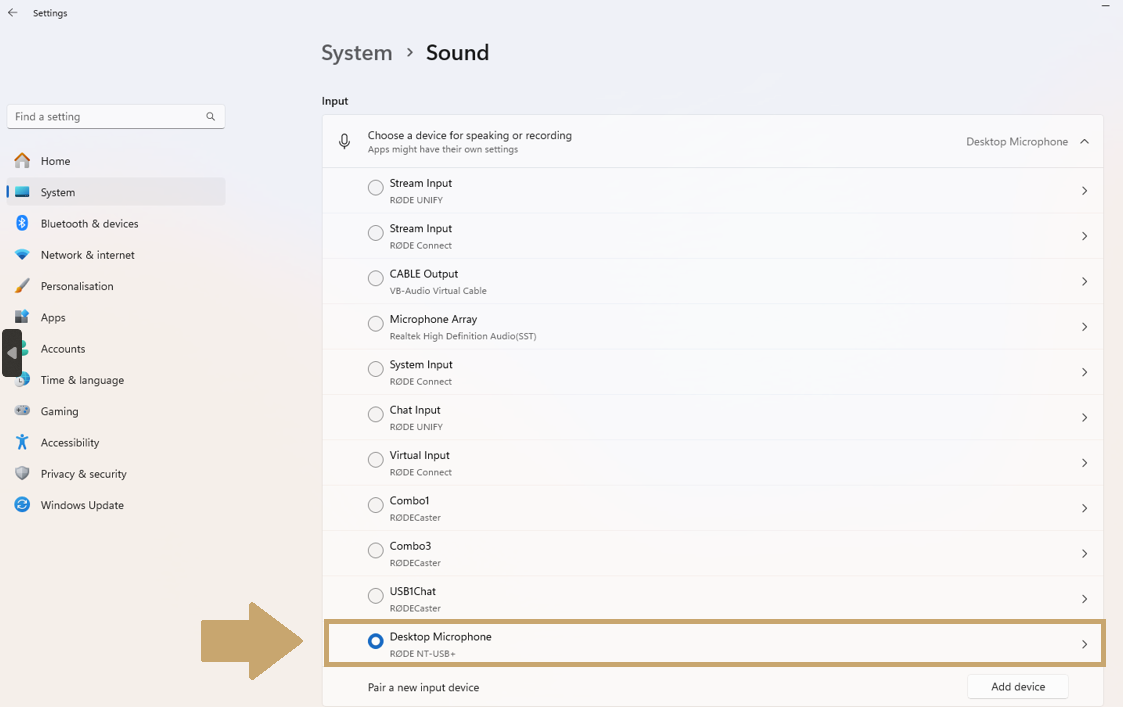Click the Gaming controller icon
1123x707 pixels.
[22, 411]
